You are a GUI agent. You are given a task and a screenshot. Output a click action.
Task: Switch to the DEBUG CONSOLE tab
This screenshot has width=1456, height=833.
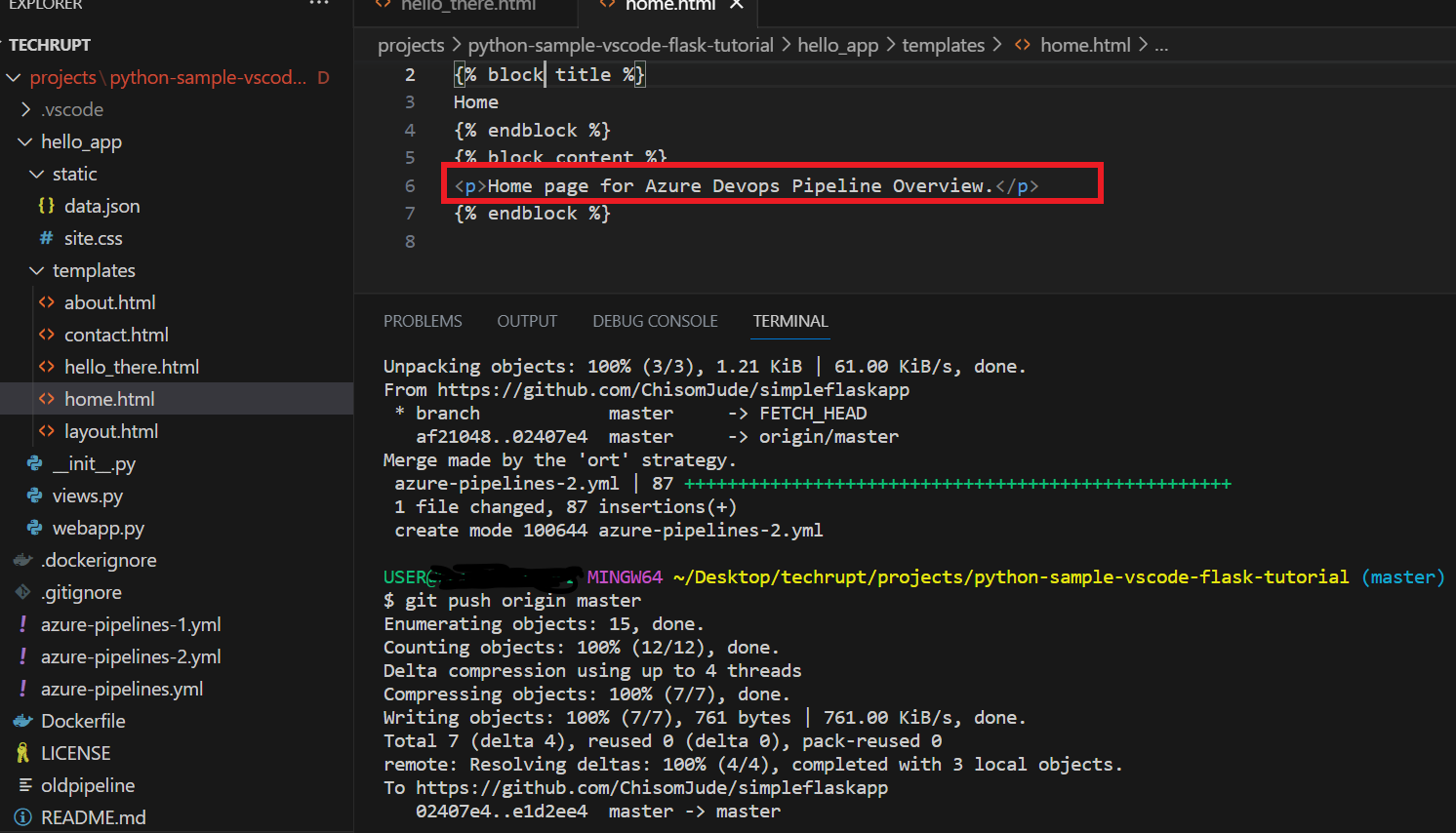pos(655,320)
